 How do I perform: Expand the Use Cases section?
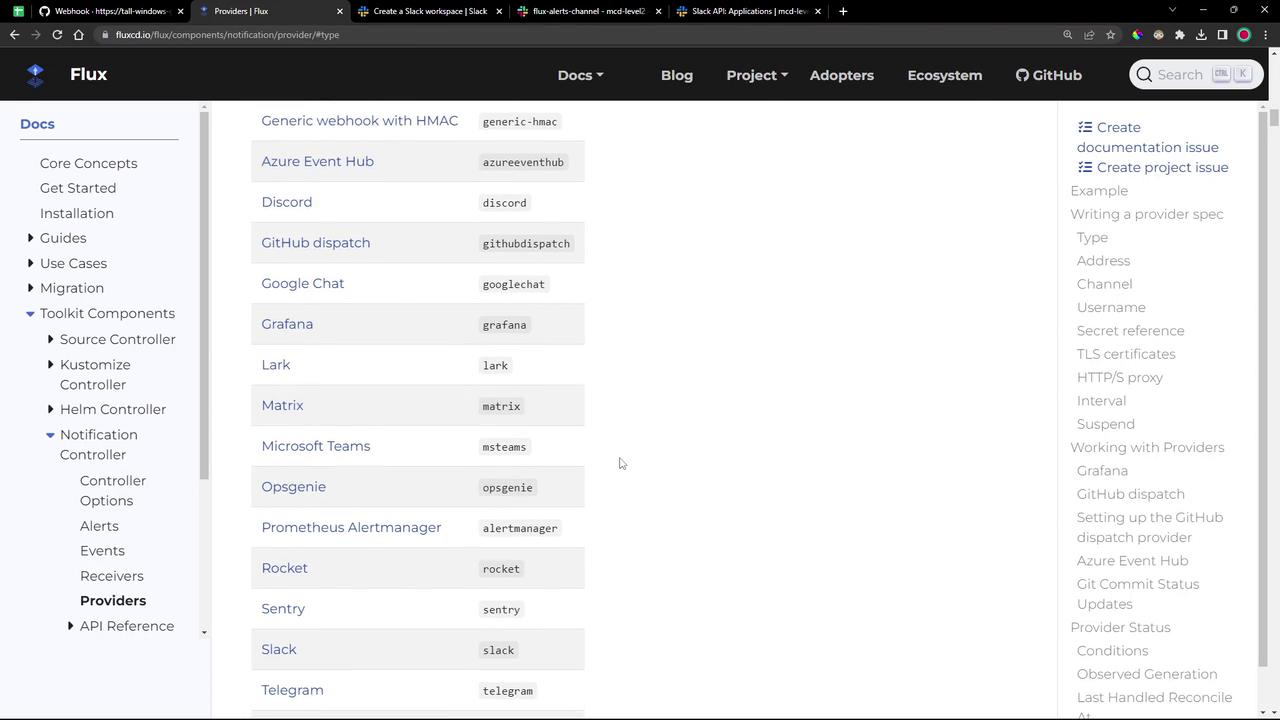pos(30,263)
